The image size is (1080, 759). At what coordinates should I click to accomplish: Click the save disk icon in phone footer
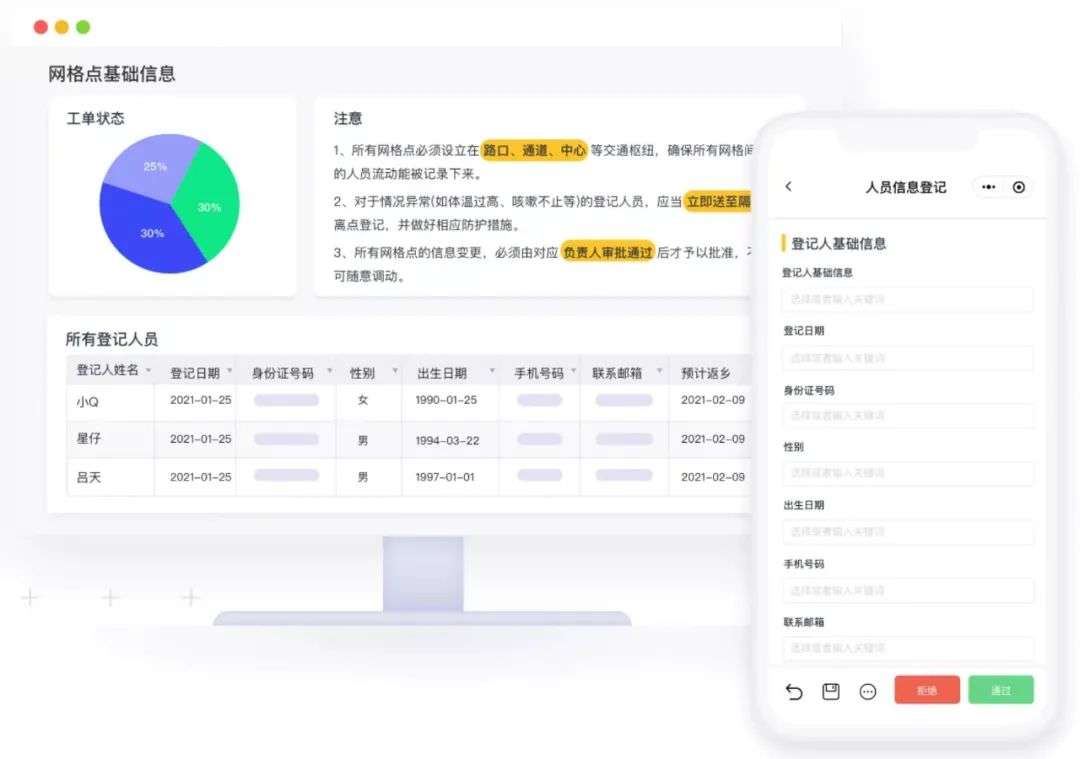[x=831, y=692]
